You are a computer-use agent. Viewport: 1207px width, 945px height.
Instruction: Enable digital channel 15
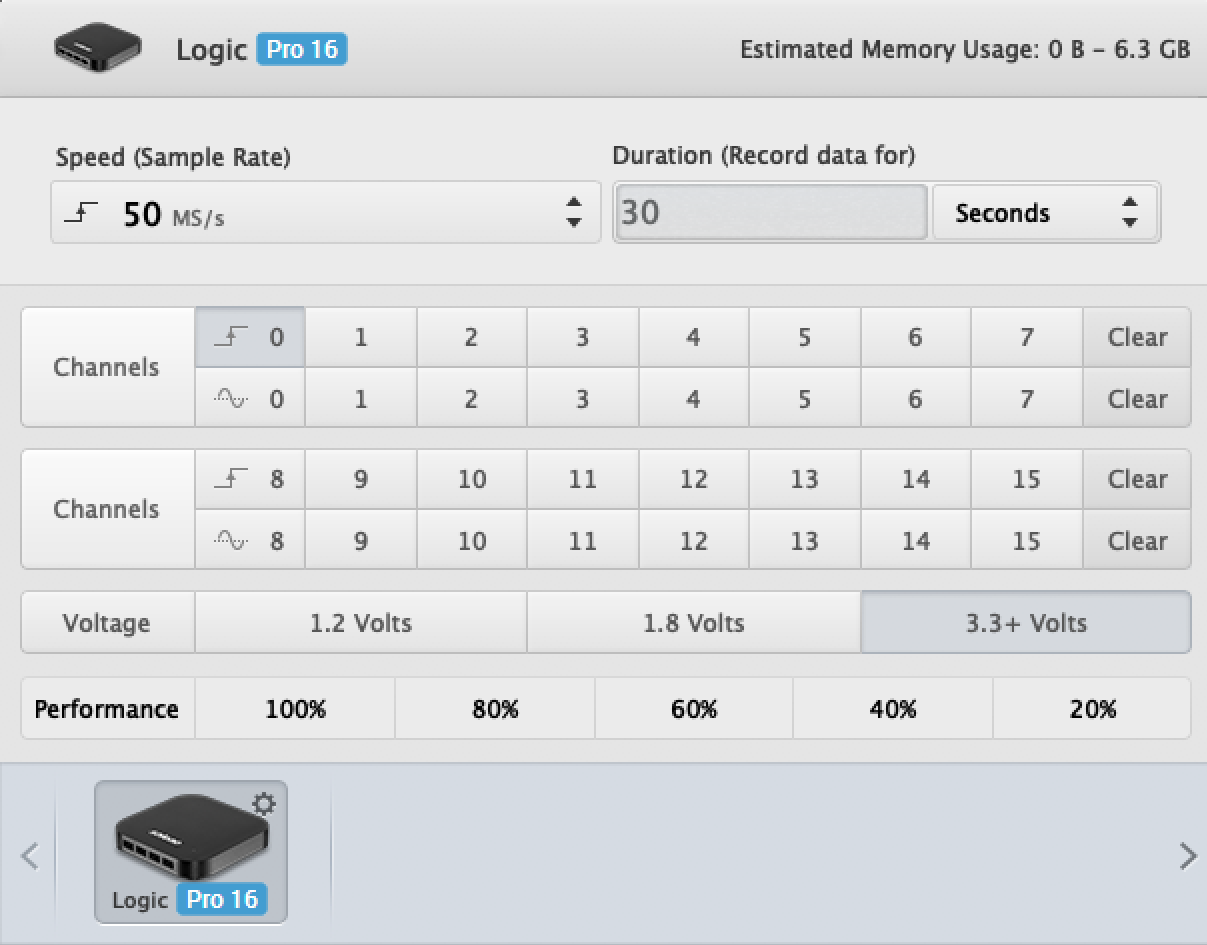click(1026, 479)
